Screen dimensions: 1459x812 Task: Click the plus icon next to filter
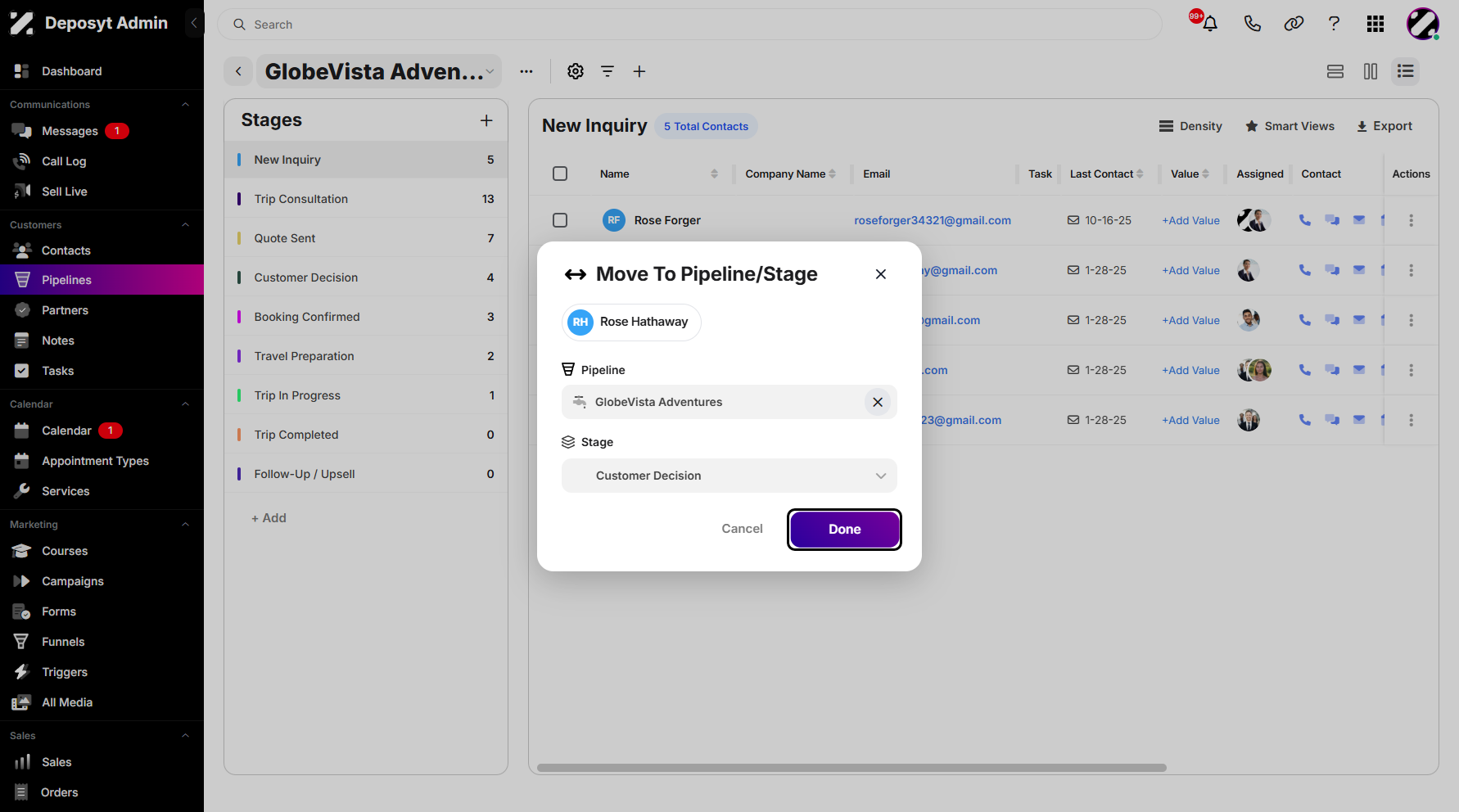coord(639,71)
